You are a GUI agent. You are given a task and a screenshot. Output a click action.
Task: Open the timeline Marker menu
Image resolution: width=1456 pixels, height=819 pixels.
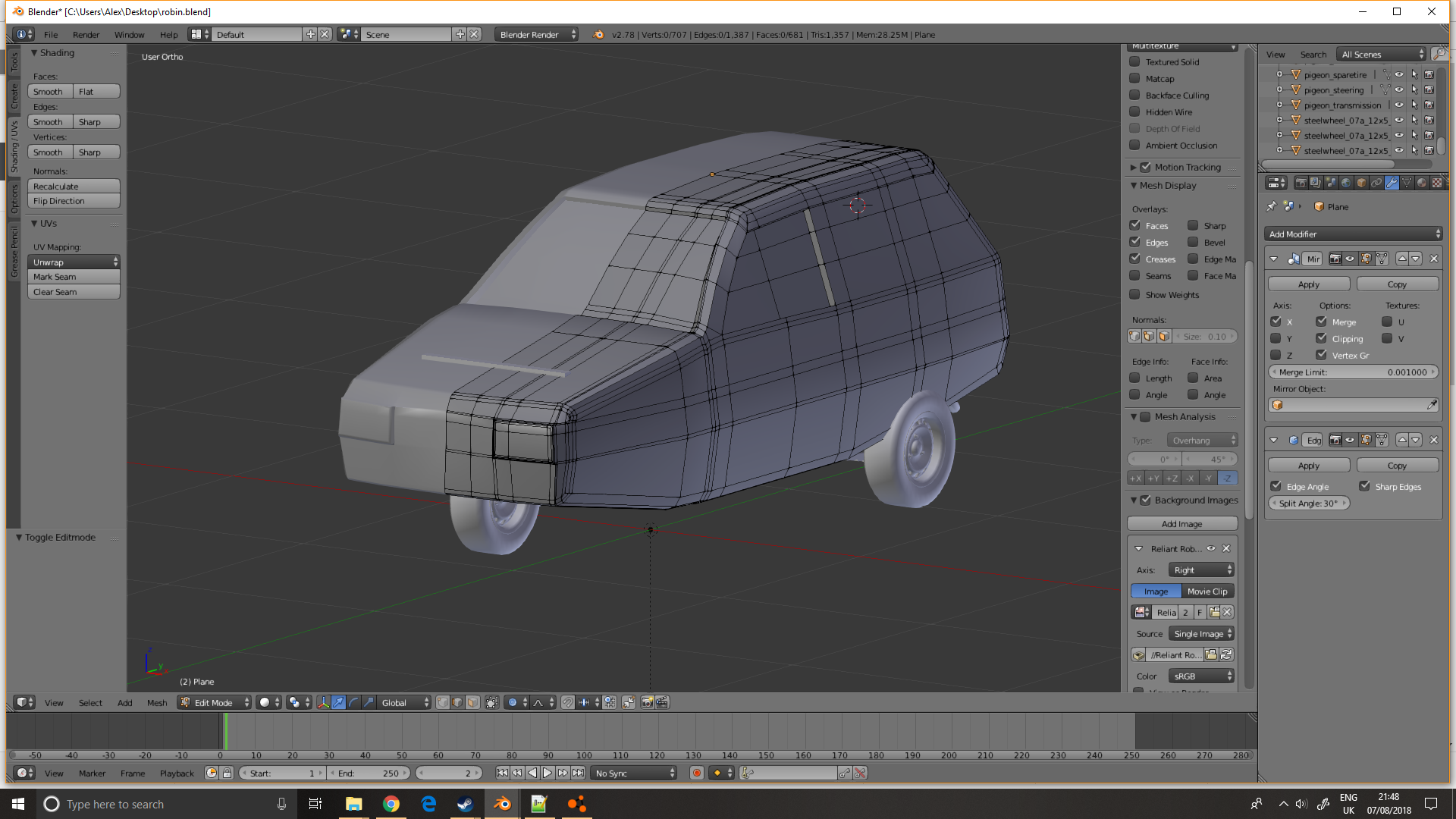pyautogui.click(x=92, y=773)
